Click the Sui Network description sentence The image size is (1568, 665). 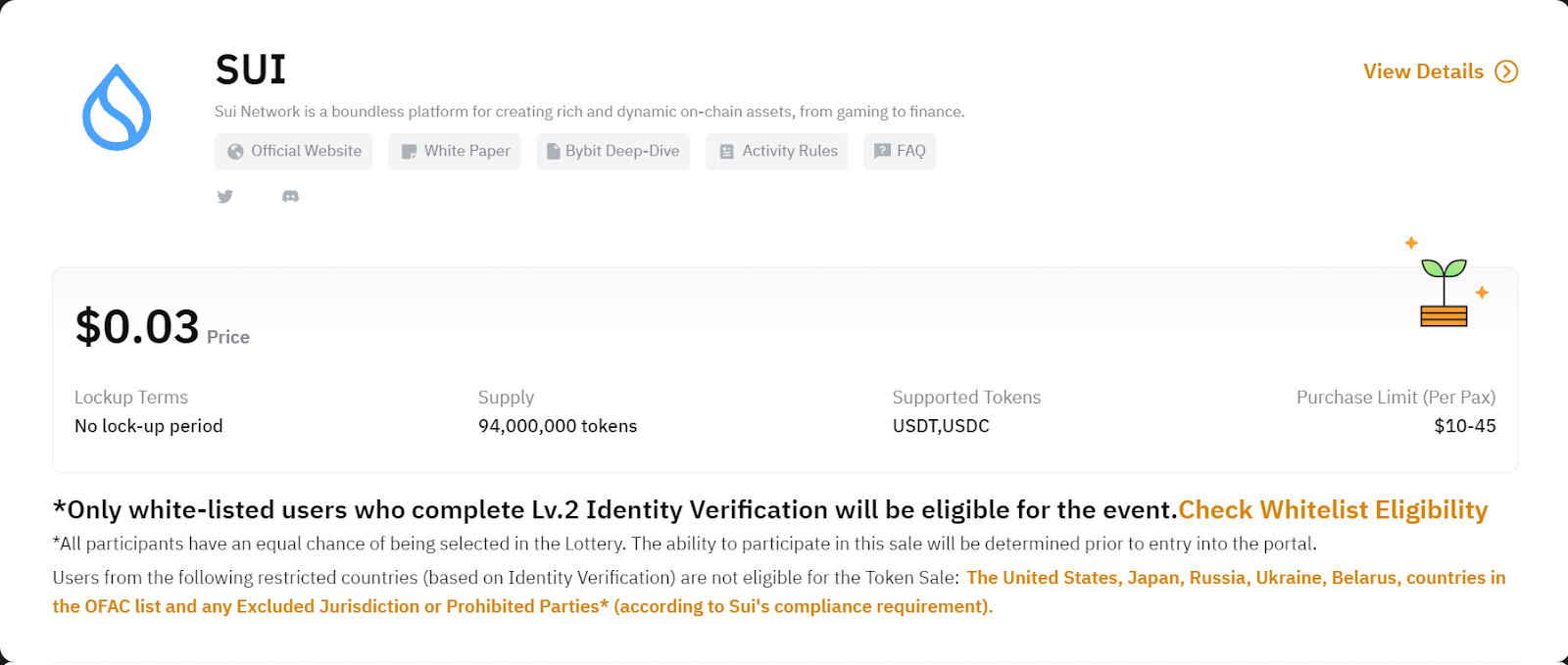coord(589,112)
